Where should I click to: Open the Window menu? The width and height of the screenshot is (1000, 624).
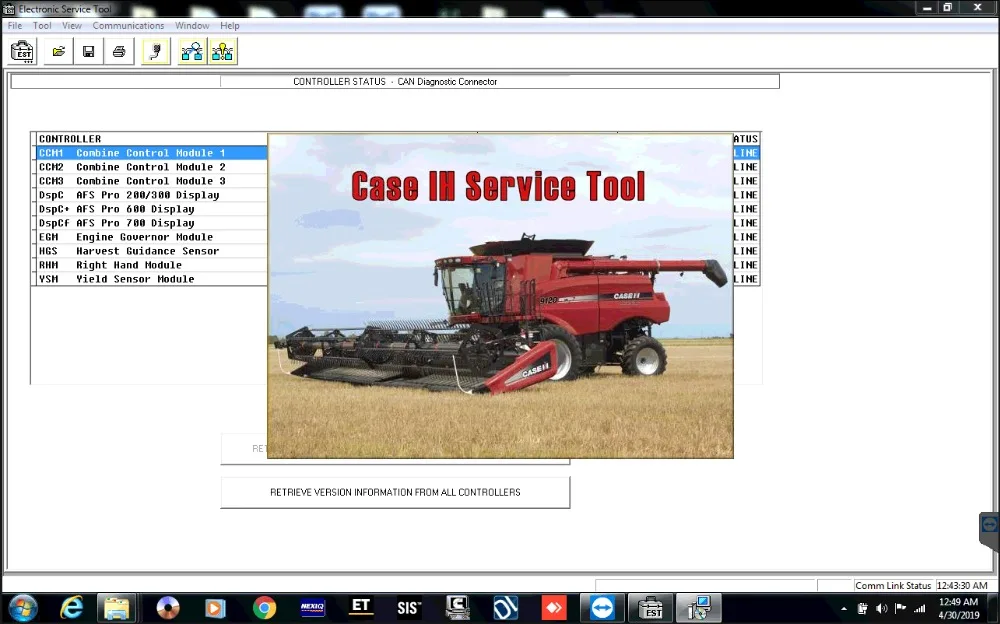tap(192, 26)
